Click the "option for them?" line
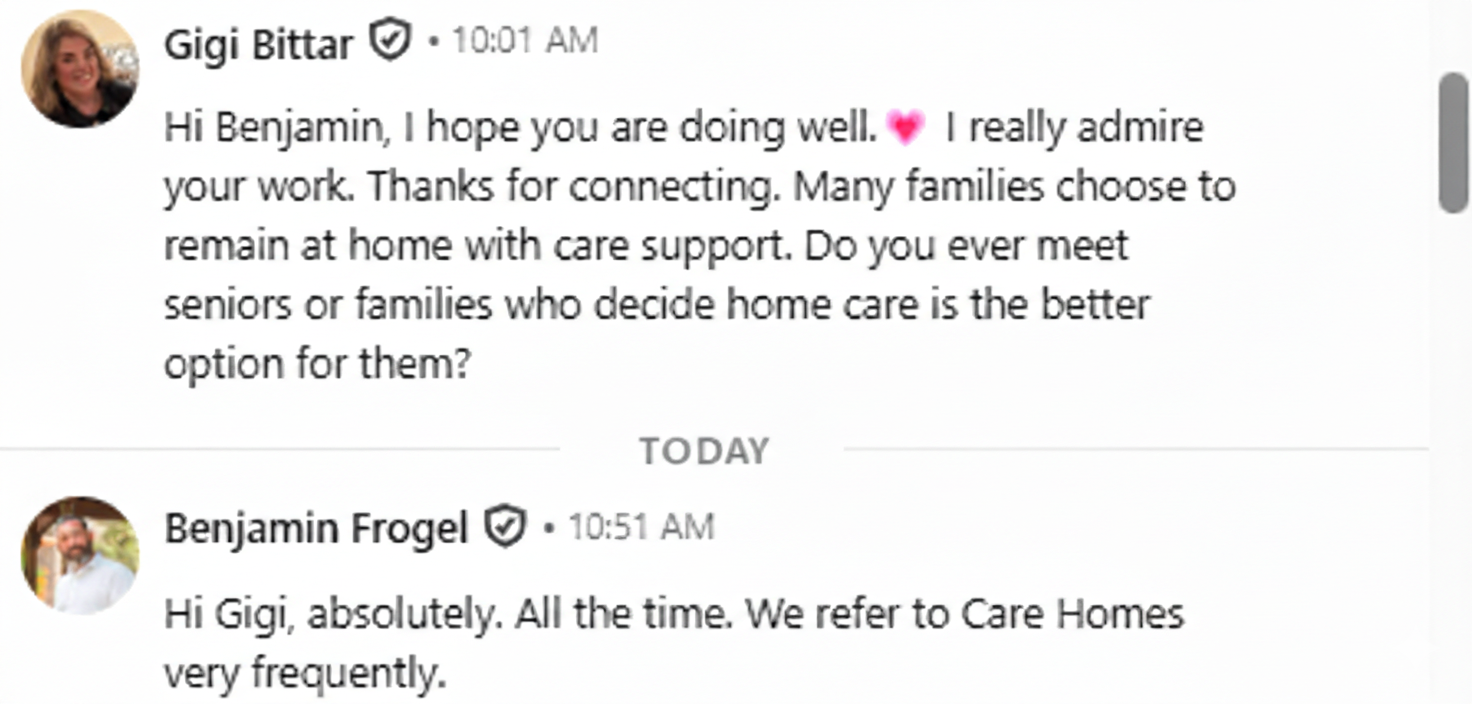Image resolution: width=1472 pixels, height=704 pixels. 316,364
